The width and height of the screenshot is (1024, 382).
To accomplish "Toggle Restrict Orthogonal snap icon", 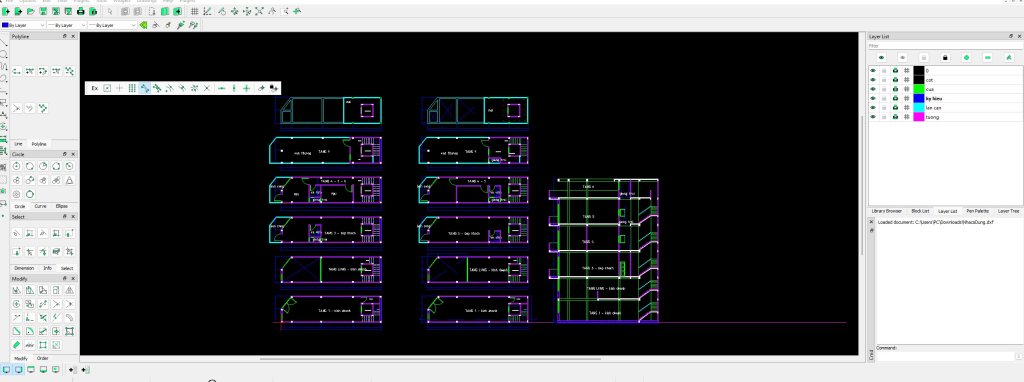I will pos(246,88).
